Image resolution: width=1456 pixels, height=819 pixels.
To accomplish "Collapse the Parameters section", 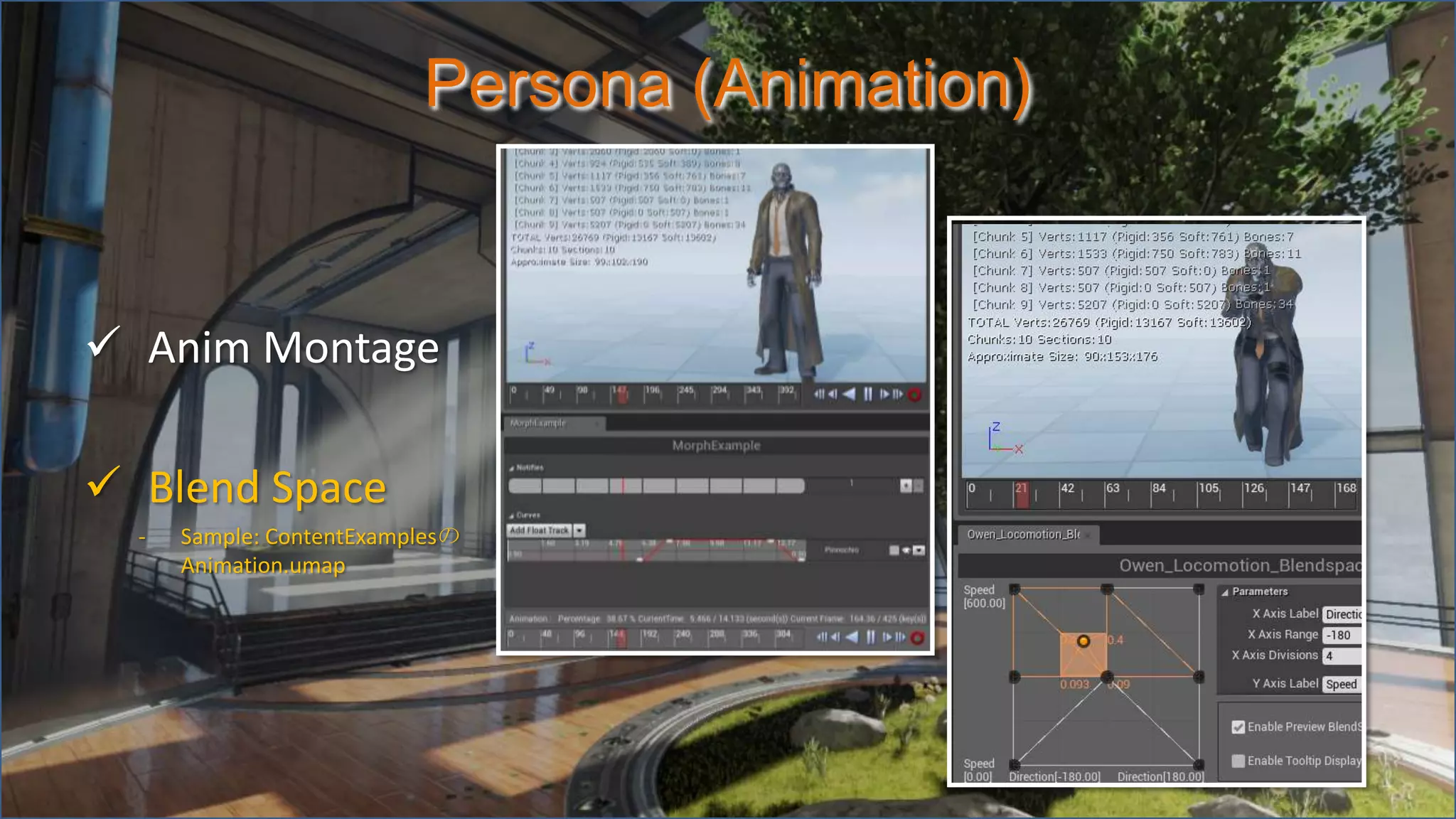I will (1225, 592).
